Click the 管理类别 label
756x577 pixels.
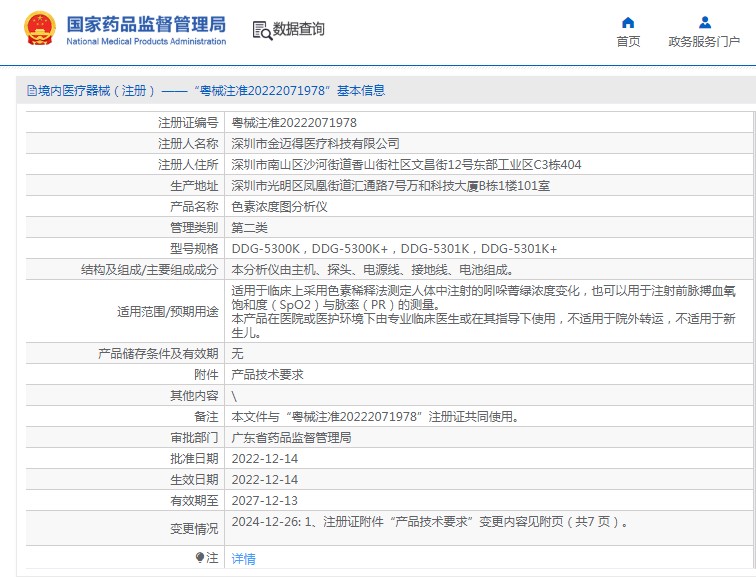point(194,228)
